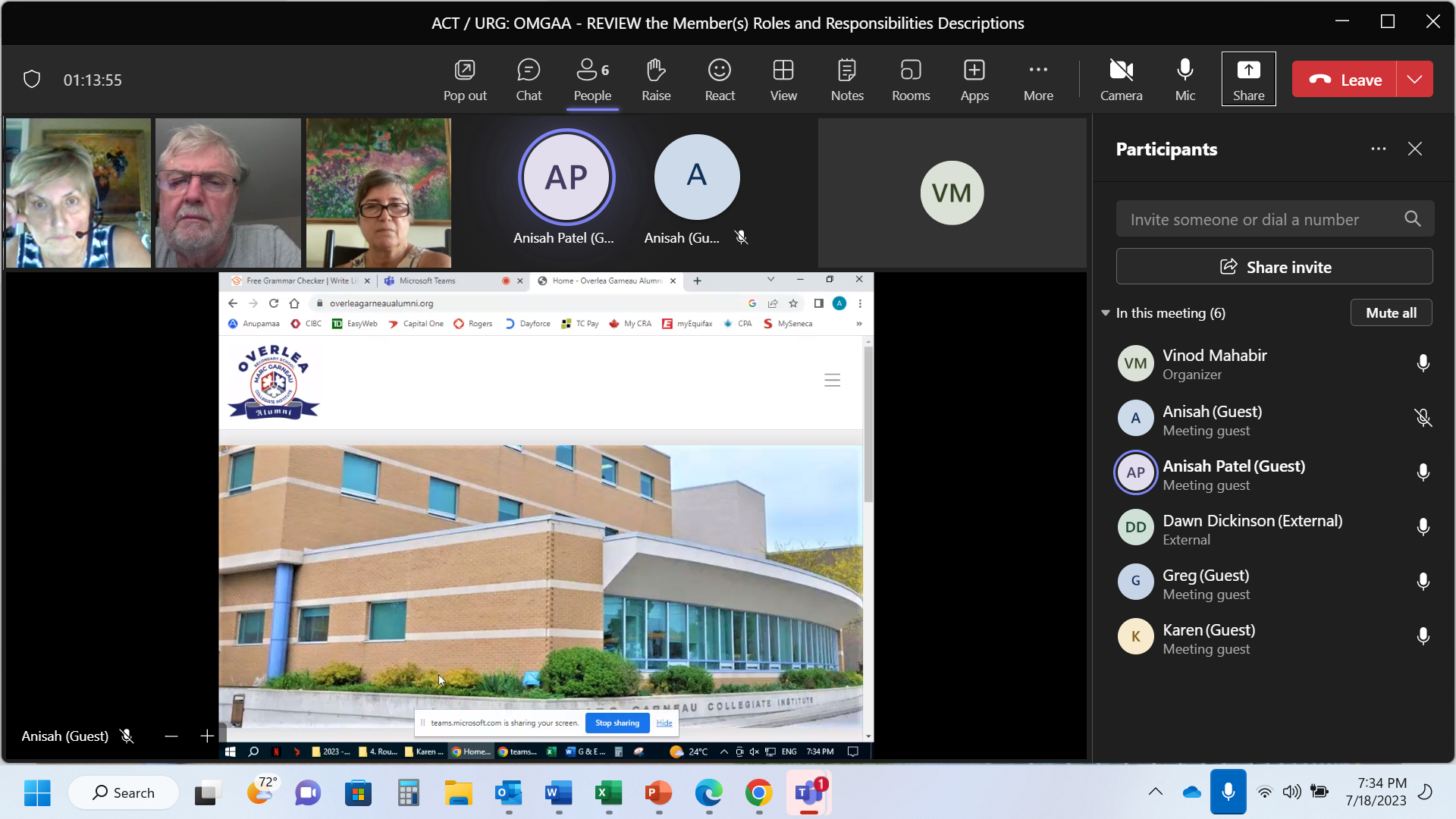Toggle Dawn Dickinson's microphone
The height and width of the screenshot is (819, 1456).
[1423, 527]
